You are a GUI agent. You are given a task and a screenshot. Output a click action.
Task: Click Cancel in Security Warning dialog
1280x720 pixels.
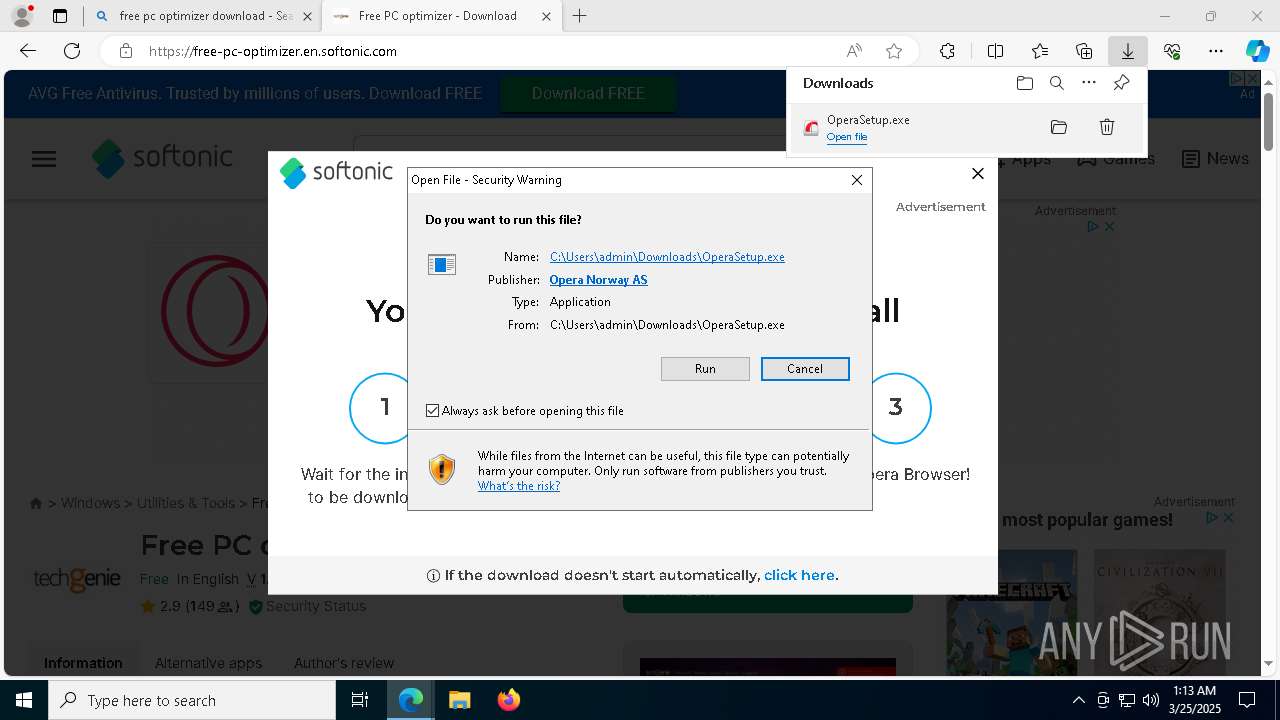pos(805,369)
